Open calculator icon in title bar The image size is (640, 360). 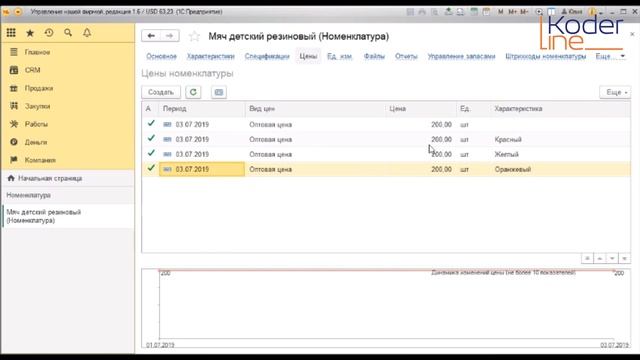coord(474,12)
